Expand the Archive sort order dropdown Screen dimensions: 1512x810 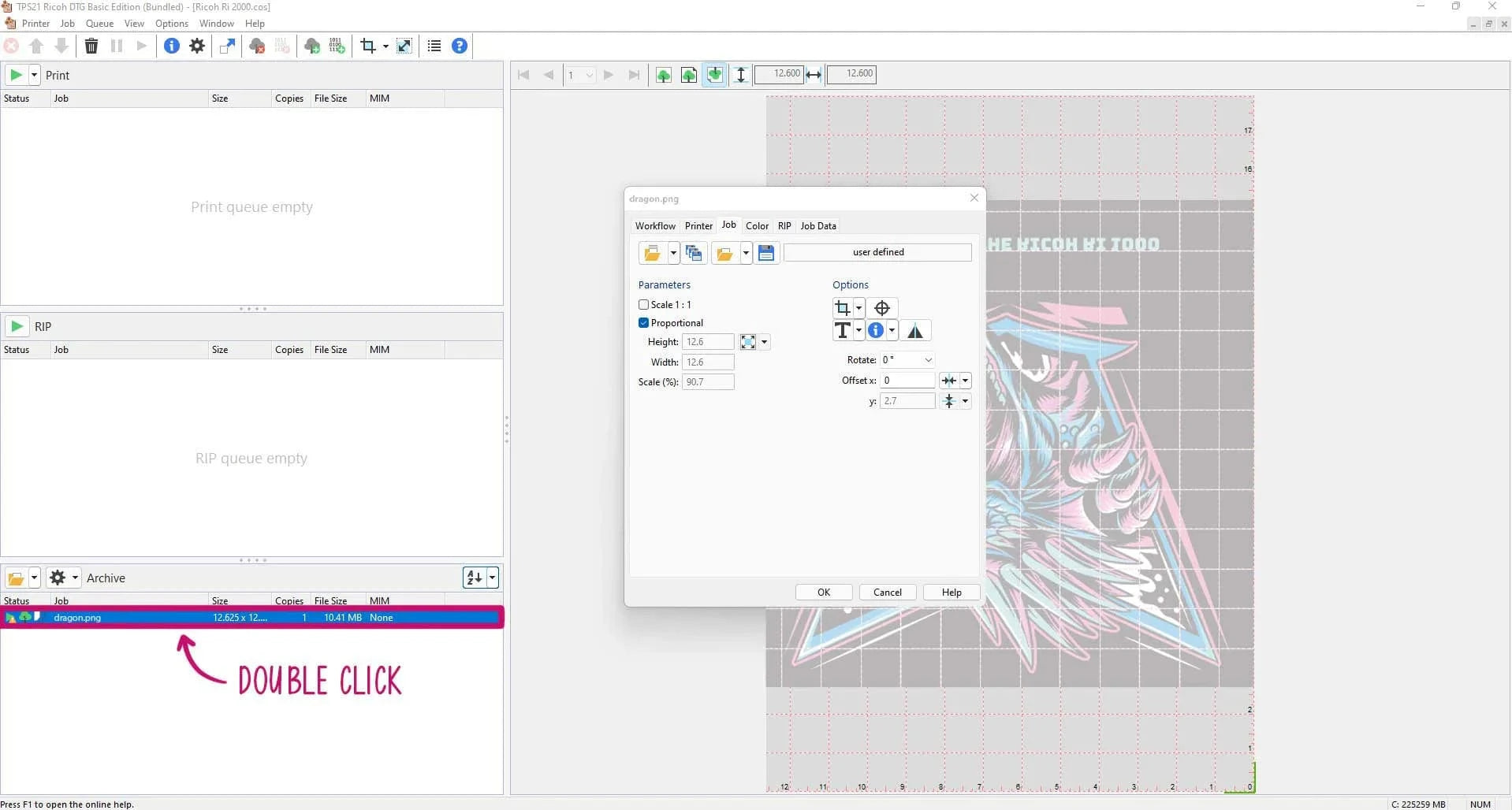click(493, 578)
